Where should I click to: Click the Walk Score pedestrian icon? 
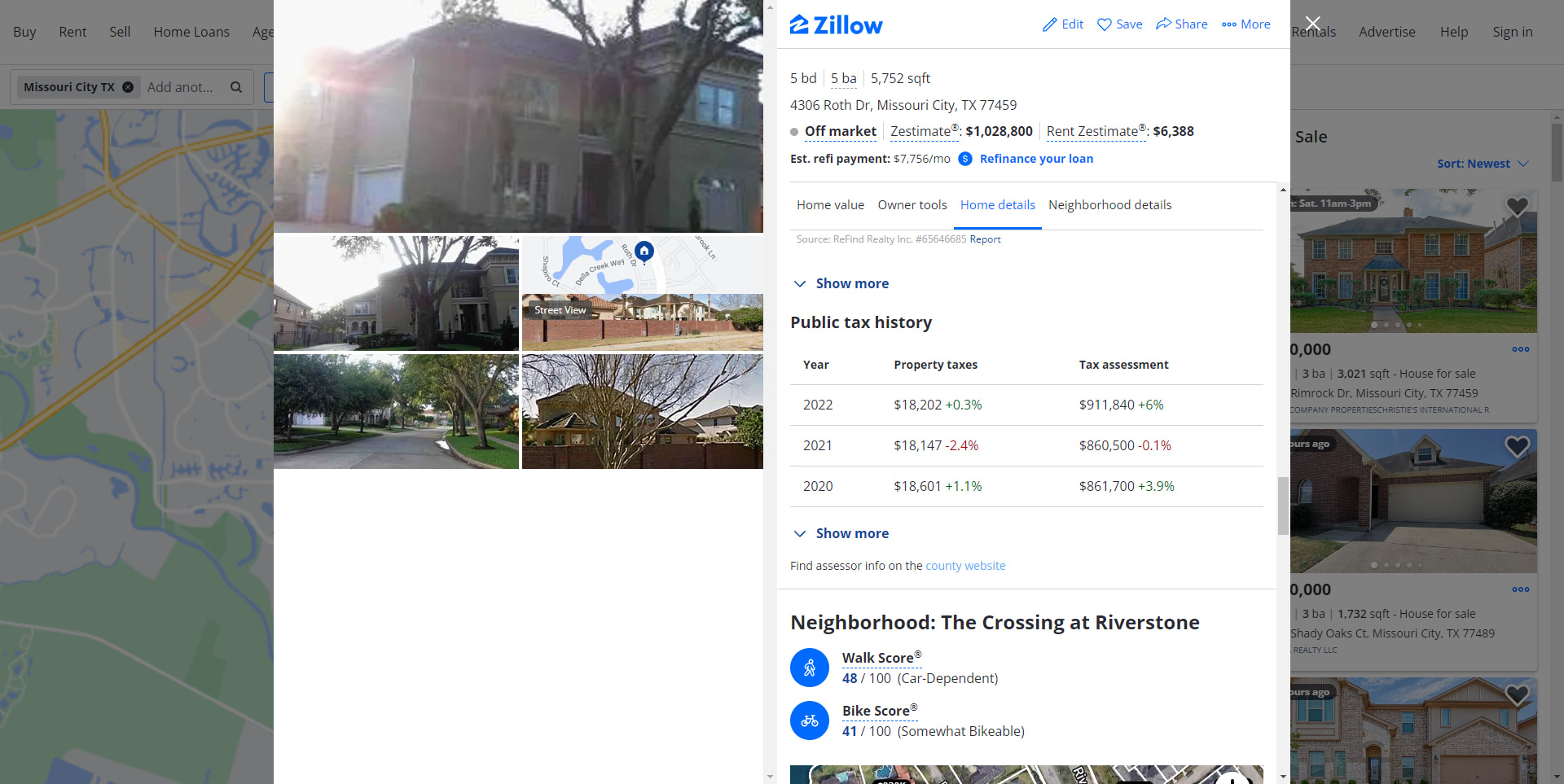tap(810, 668)
